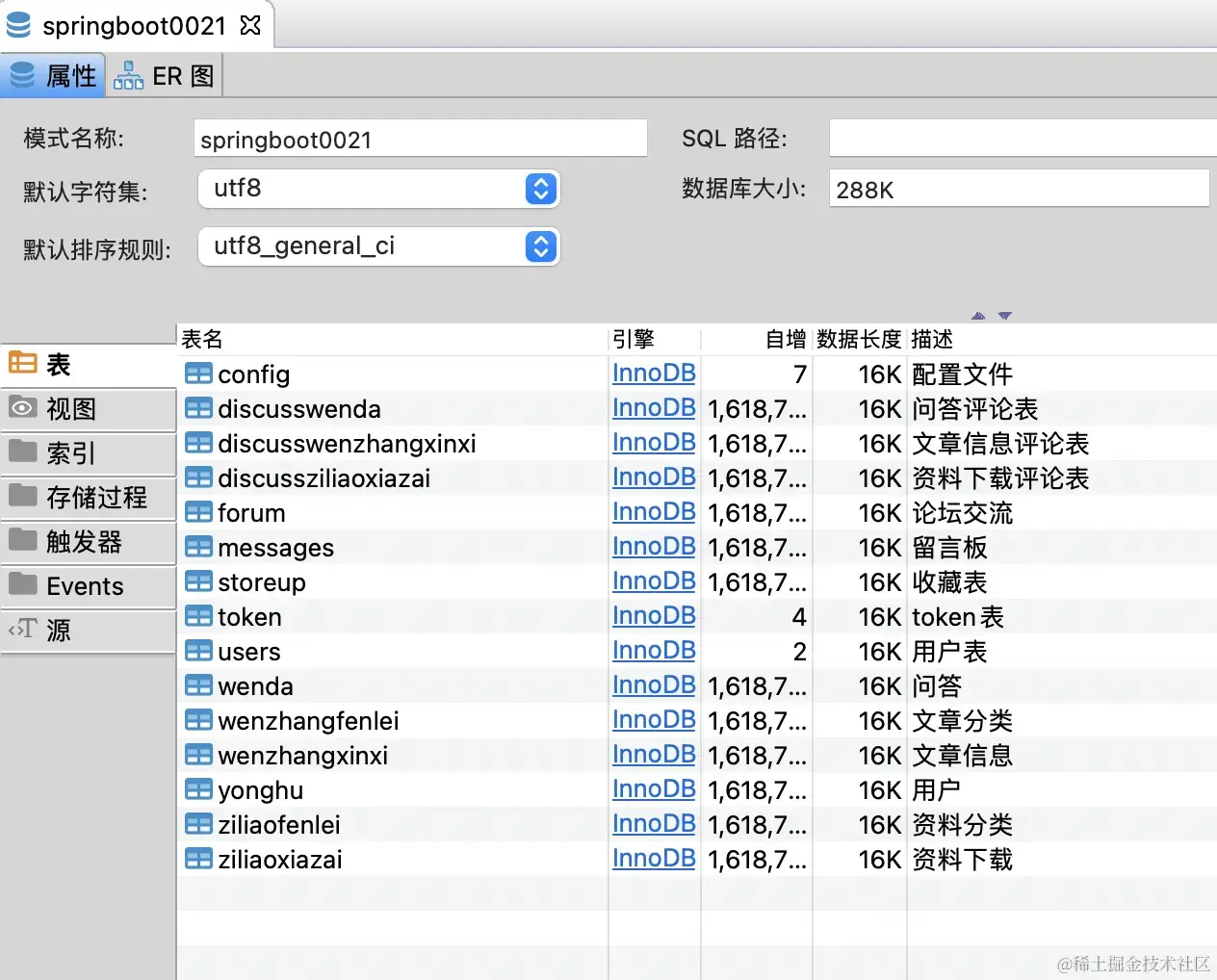Click description 问答评论表

click(974, 409)
